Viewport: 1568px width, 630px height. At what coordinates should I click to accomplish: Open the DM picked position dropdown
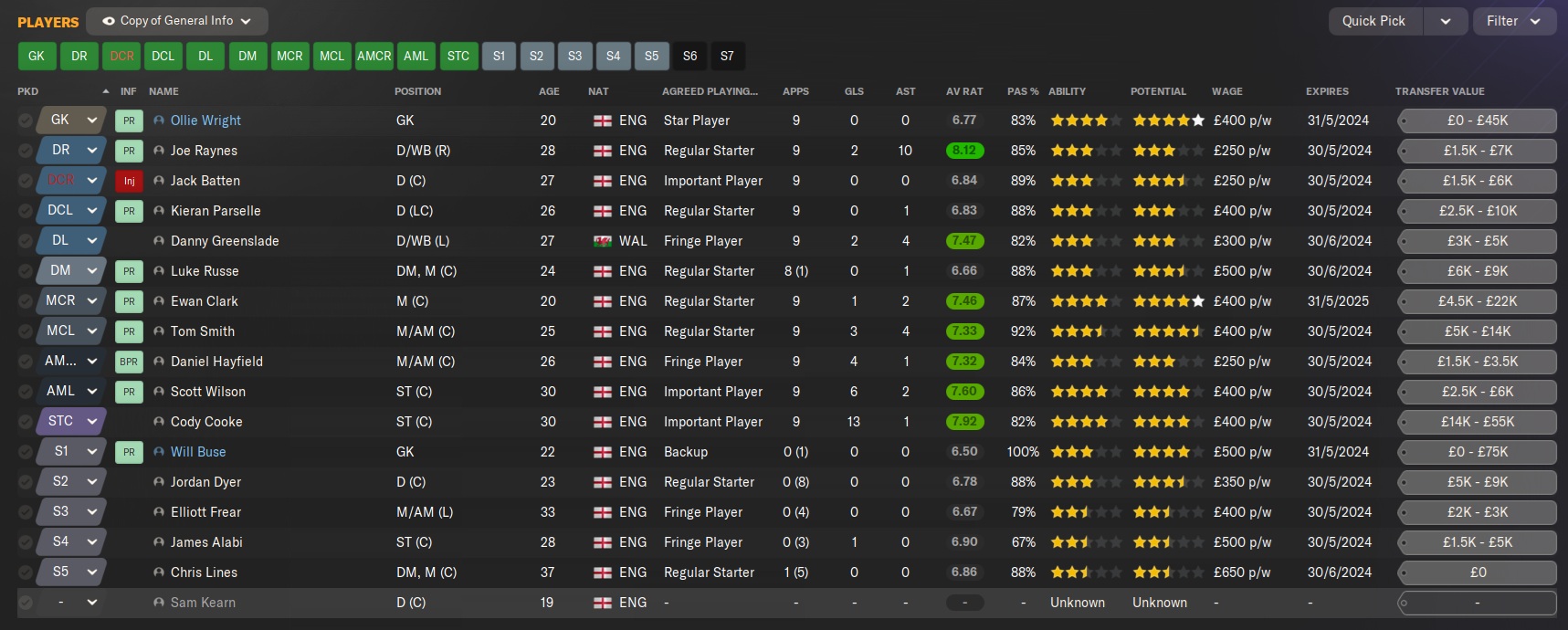tap(72, 270)
